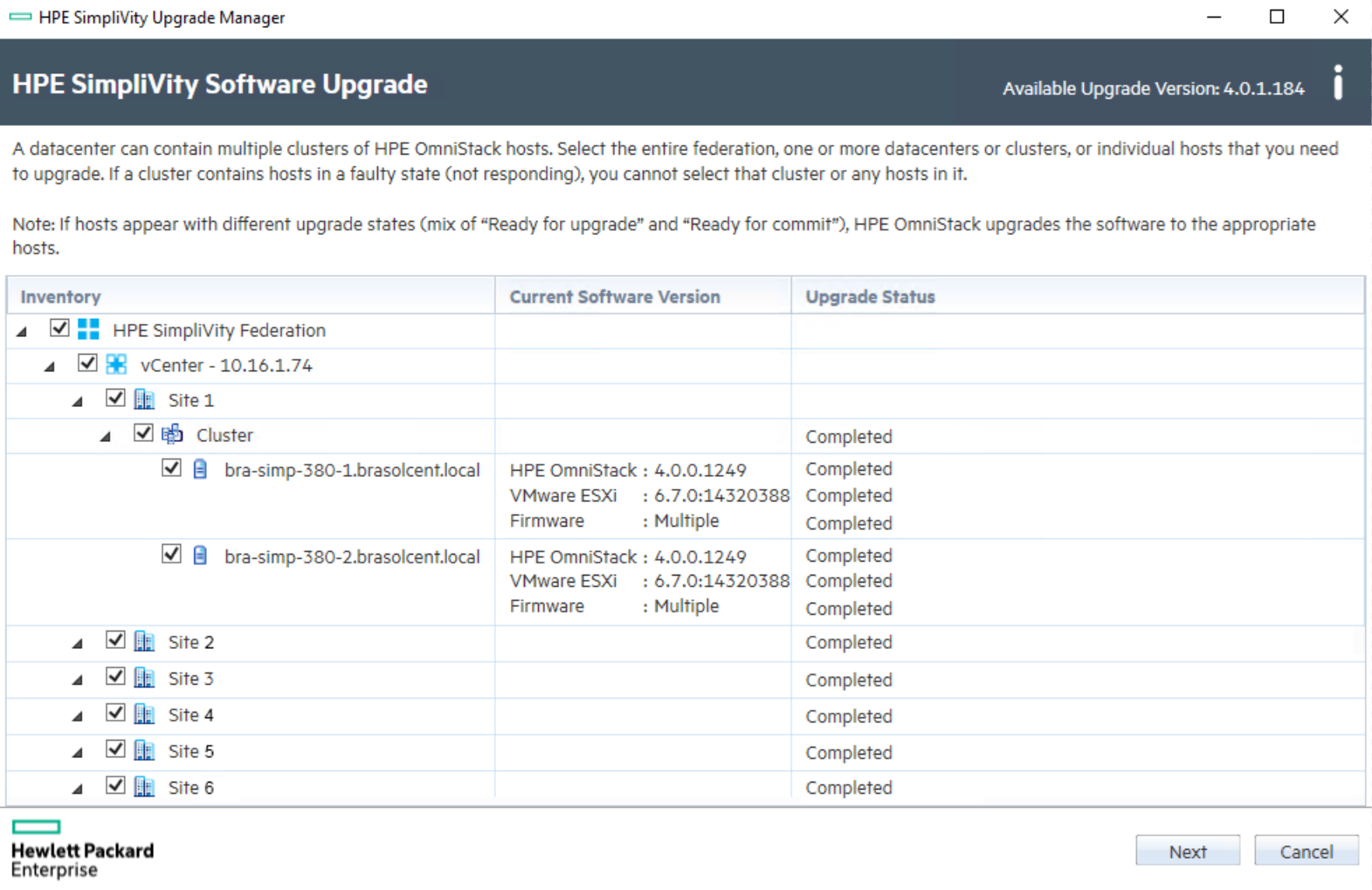This screenshot has height=890, width=1372.
Task: Click the information icon in the header
Action: [1338, 83]
